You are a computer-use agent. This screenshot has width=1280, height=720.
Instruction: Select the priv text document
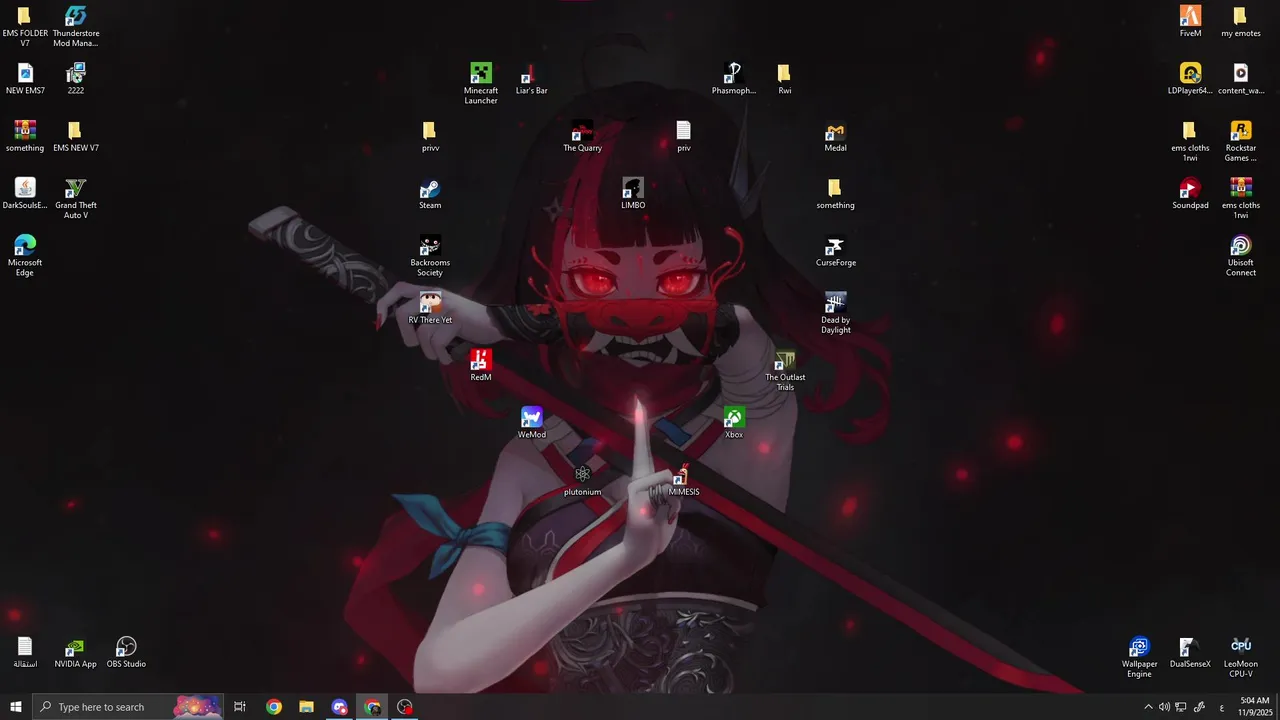point(683,131)
